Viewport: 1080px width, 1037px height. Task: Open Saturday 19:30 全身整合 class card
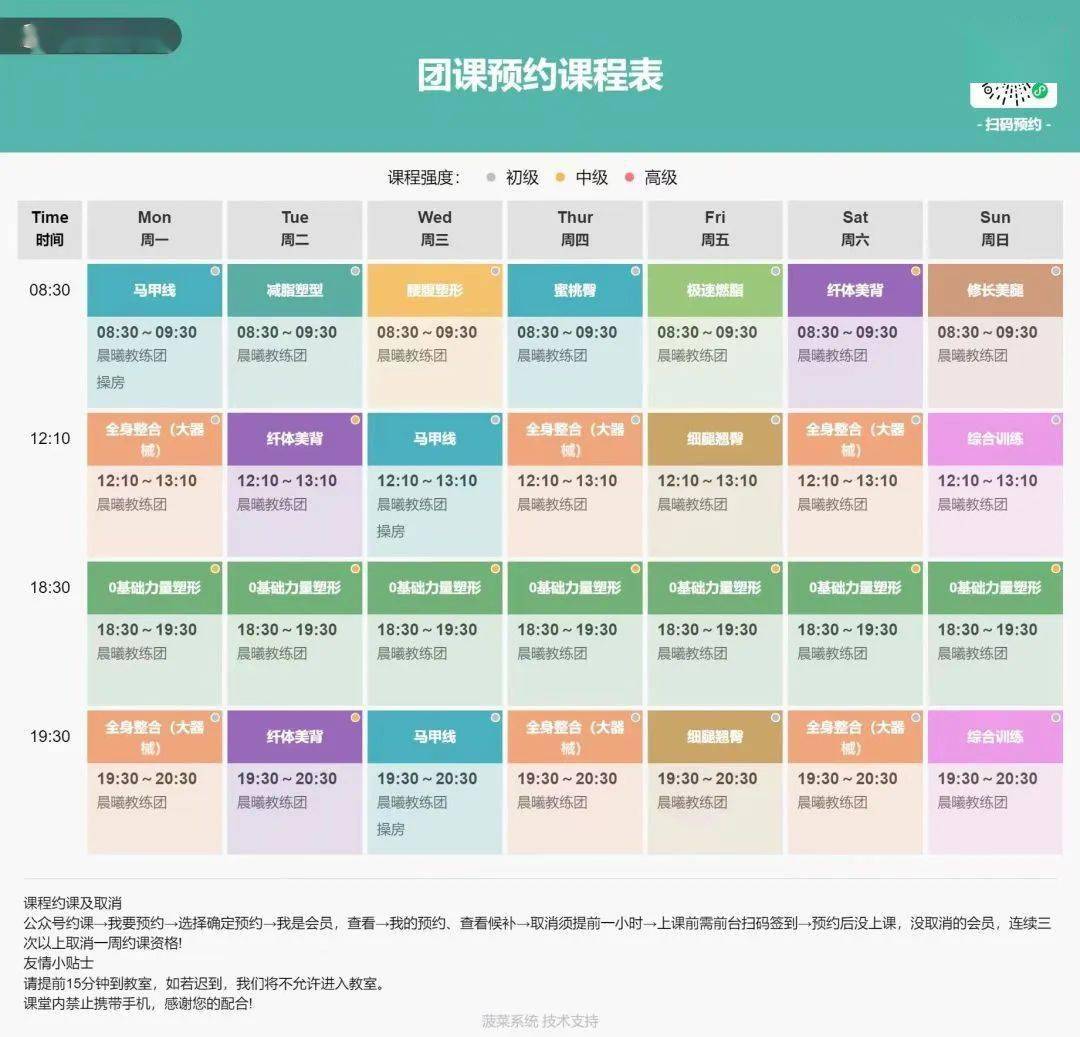pos(855,782)
